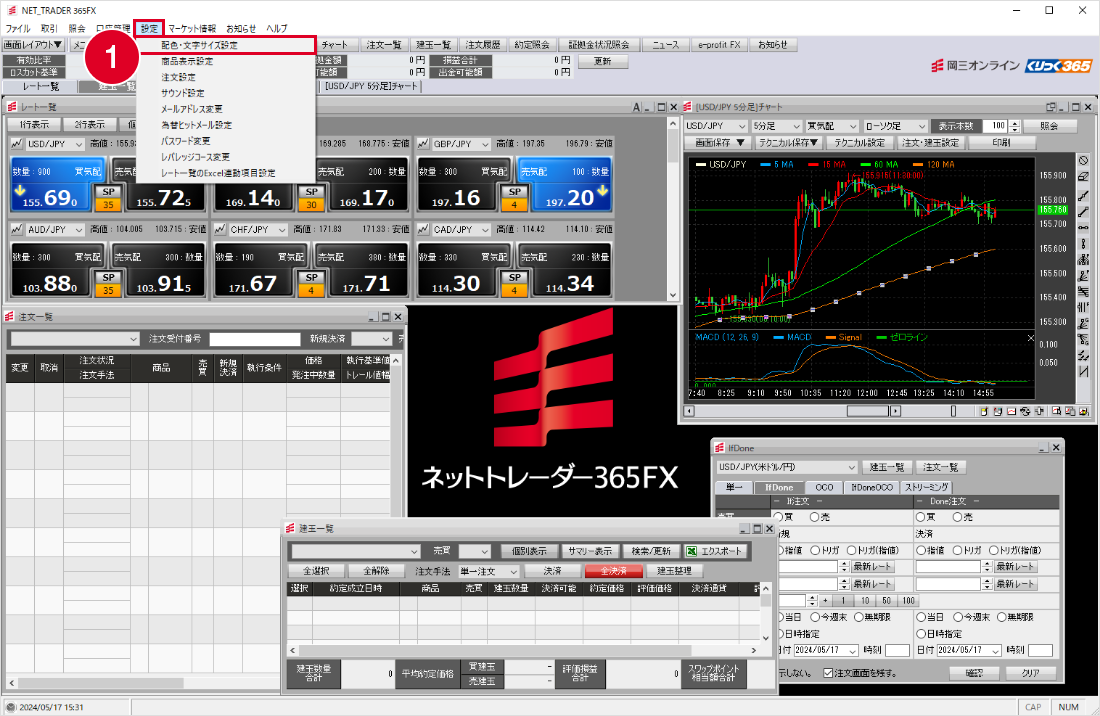This screenshot has width=1100, height=716.
Task: Open the マーケット情報 menu
Action: pos(192,28)
